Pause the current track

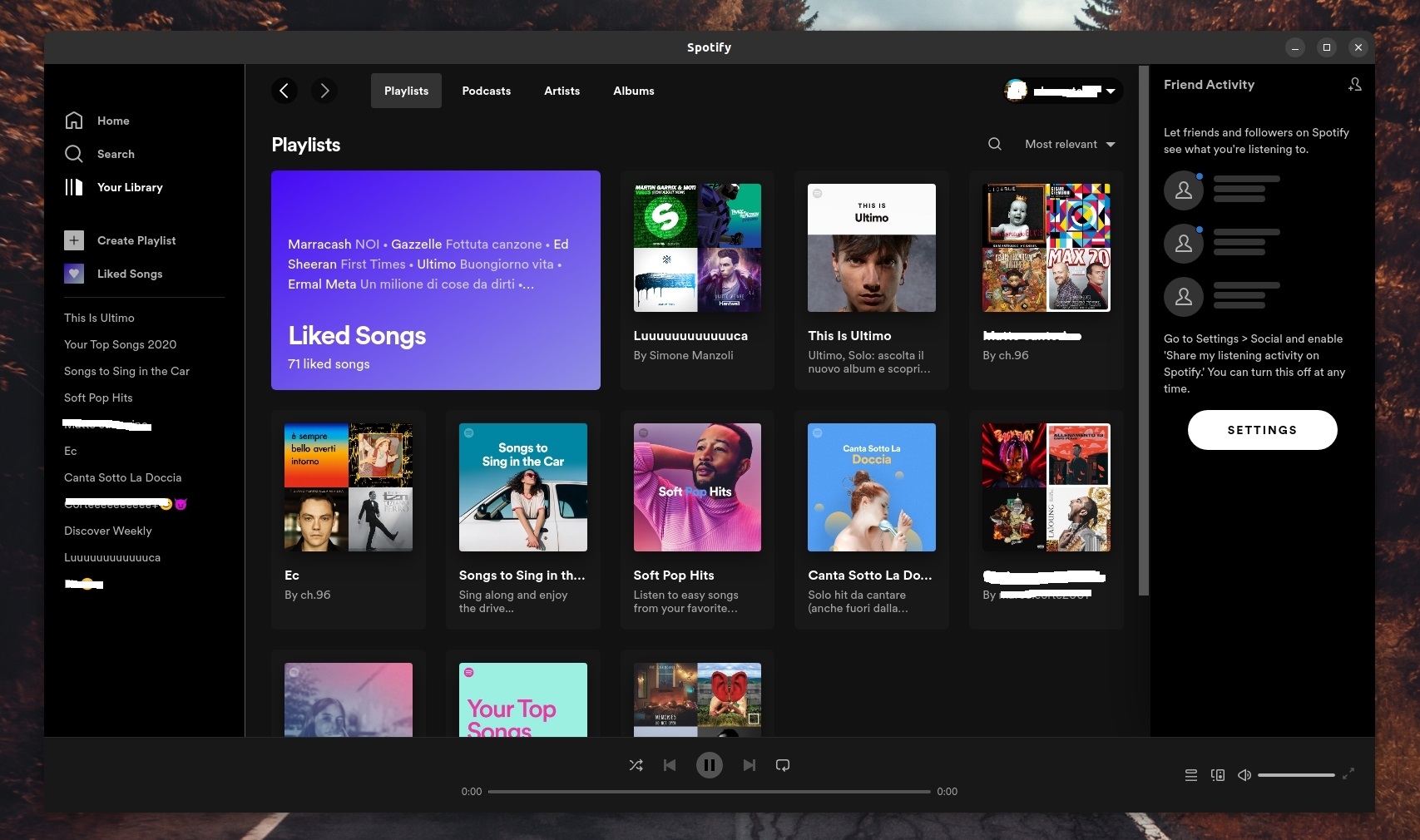click(709, 765)
